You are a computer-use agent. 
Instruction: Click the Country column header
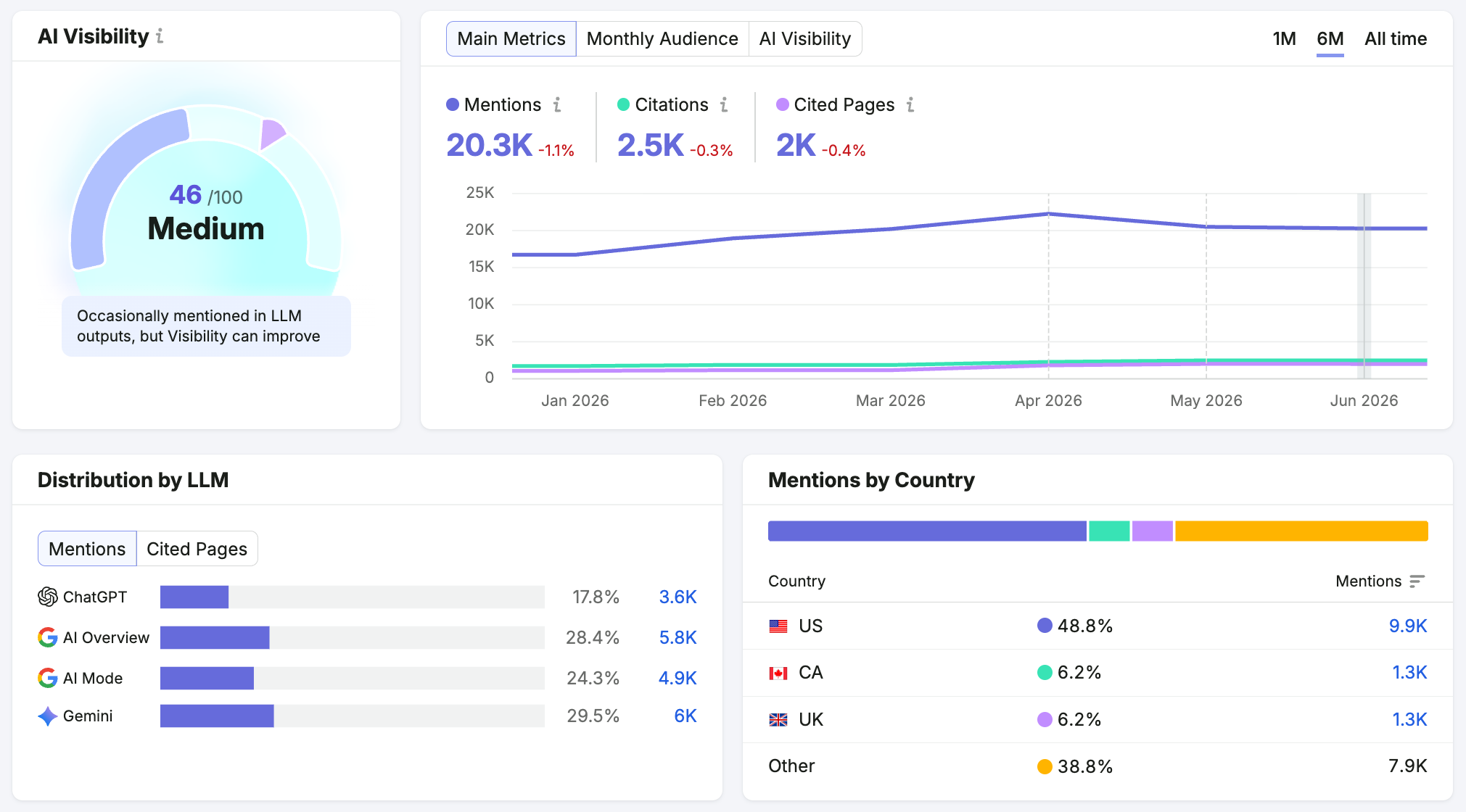(x=796, y=581)
